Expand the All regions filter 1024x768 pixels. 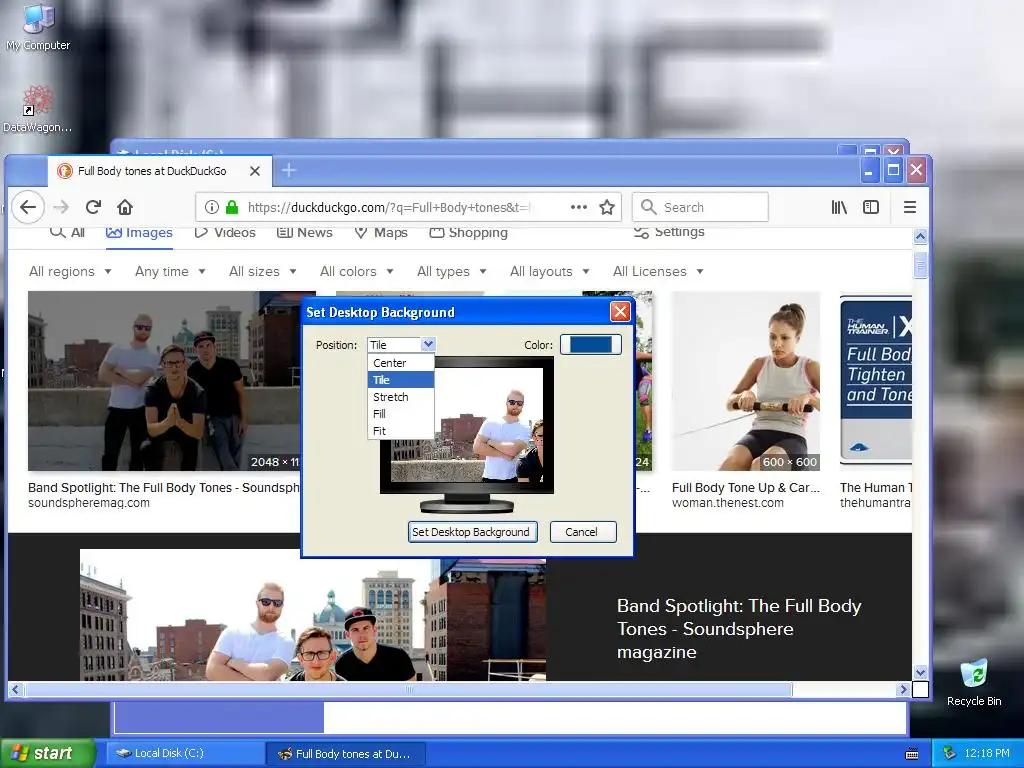point(70,272)
